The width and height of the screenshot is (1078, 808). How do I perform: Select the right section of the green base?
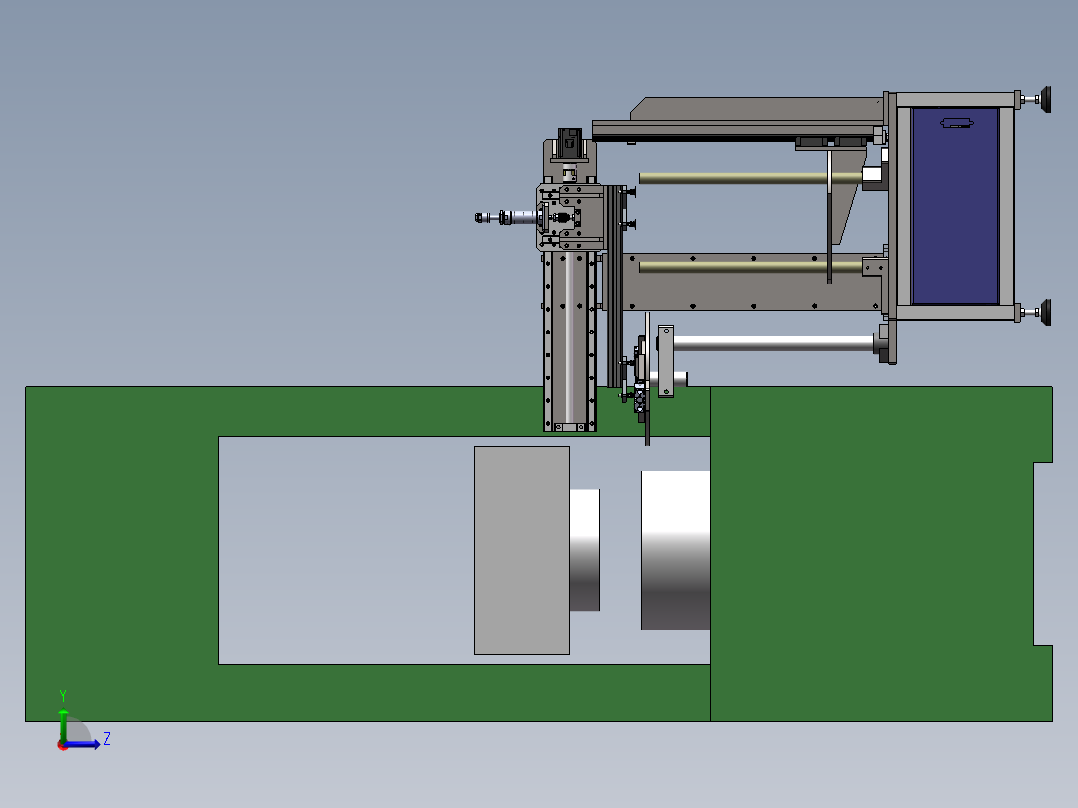[x=881, y=554]
